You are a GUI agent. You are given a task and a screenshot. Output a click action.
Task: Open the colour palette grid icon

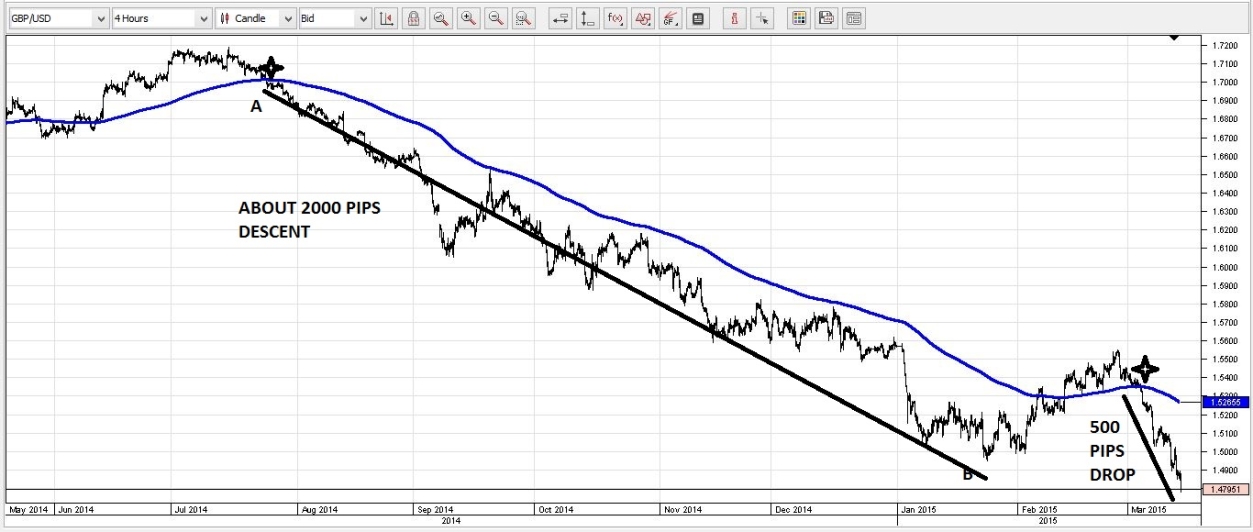pyautogui.click(x=798, y=18)
